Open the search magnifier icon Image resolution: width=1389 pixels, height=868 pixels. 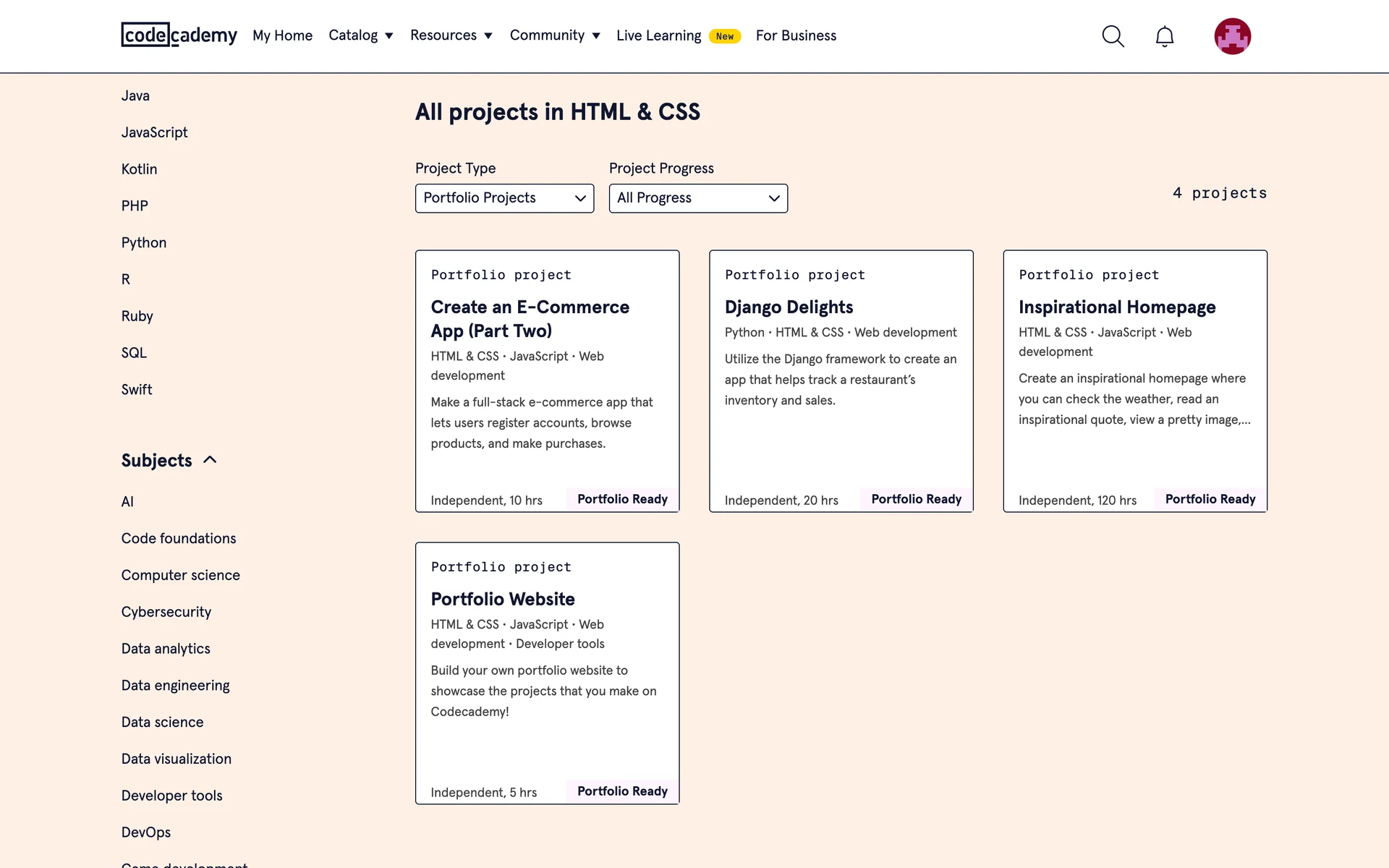coord(1113,36)
